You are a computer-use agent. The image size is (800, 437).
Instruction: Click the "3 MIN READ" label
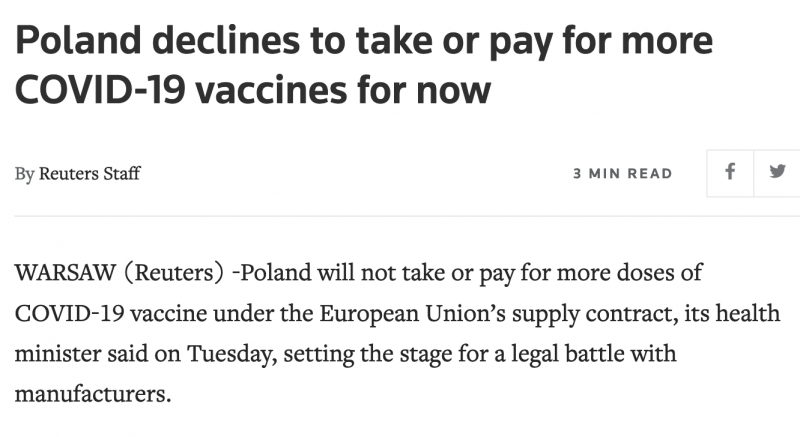(x=622, y=174)
